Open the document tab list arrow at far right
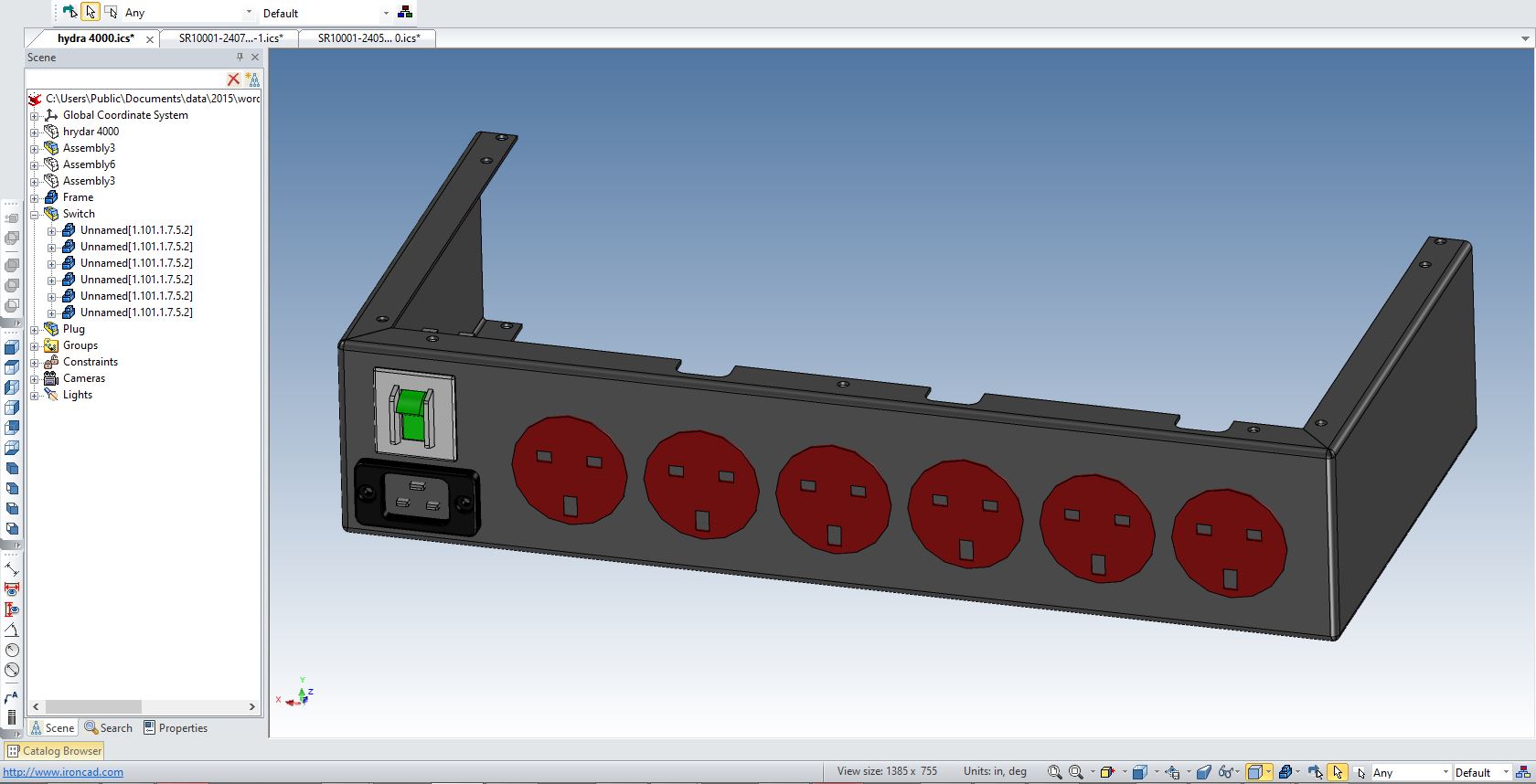This screenshot has height=784, width=1536. coord(1525,38)
